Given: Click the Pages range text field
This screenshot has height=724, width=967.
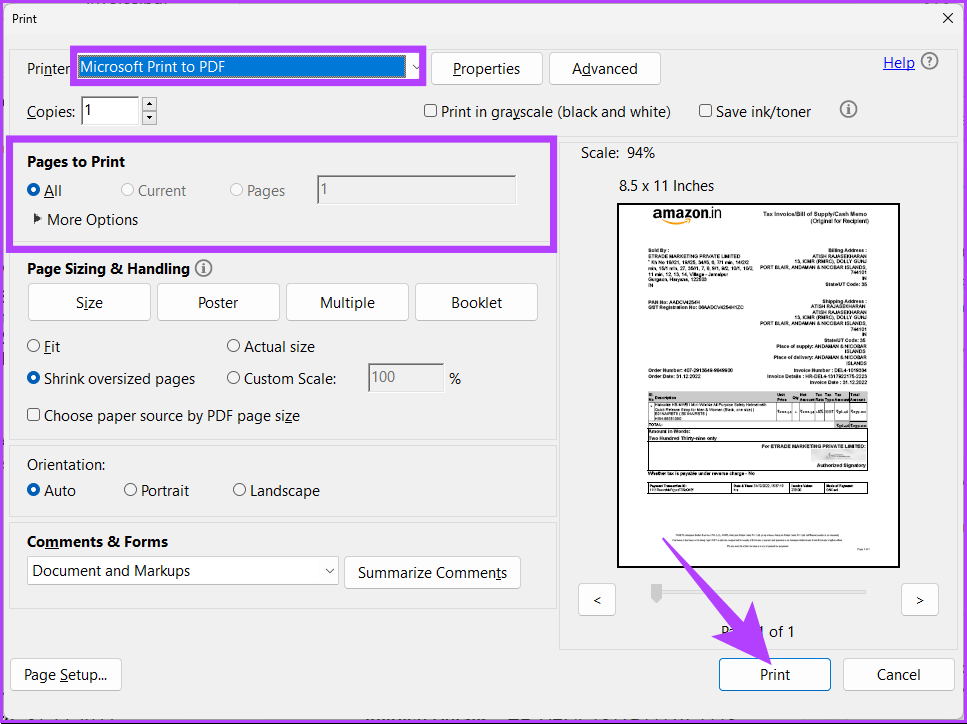Looking at the screenshot, I should (416, 190).
